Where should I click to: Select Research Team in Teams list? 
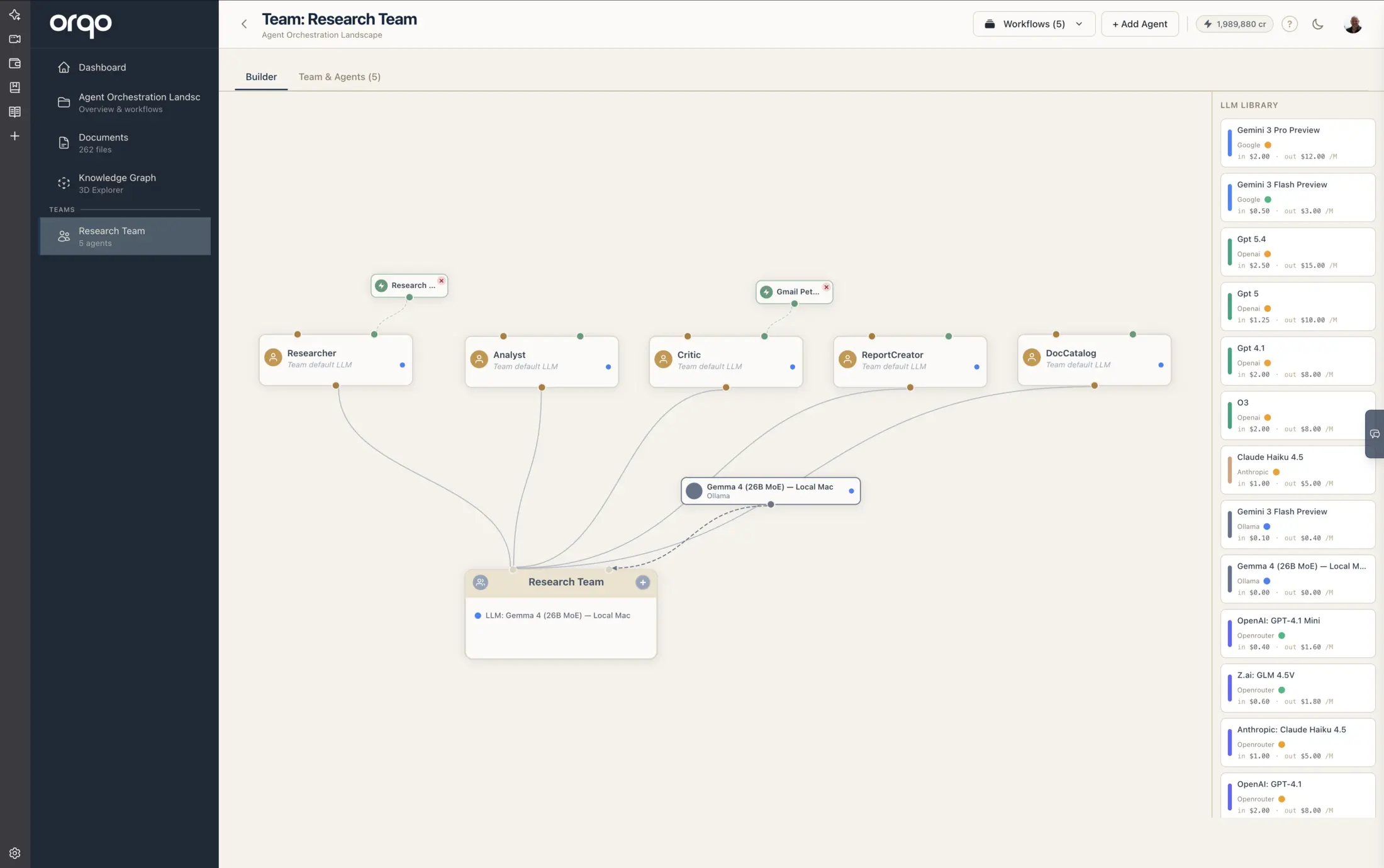125,236
